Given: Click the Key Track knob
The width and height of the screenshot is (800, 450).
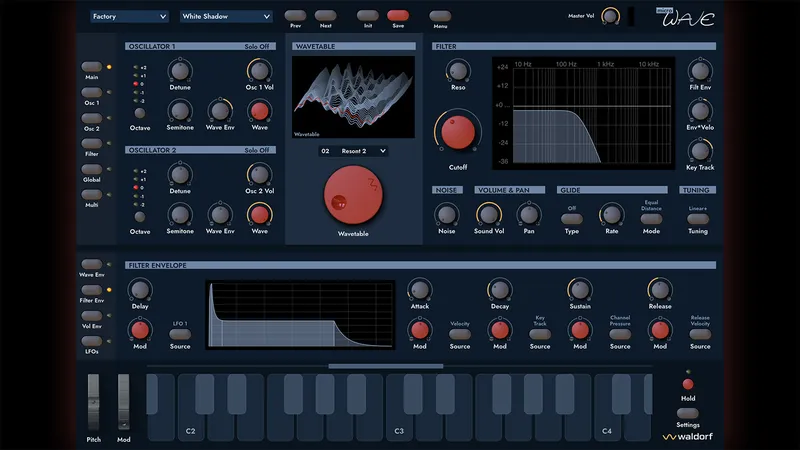Looking at the screenshot, I should pyautogui.click(x=700, y=151).
